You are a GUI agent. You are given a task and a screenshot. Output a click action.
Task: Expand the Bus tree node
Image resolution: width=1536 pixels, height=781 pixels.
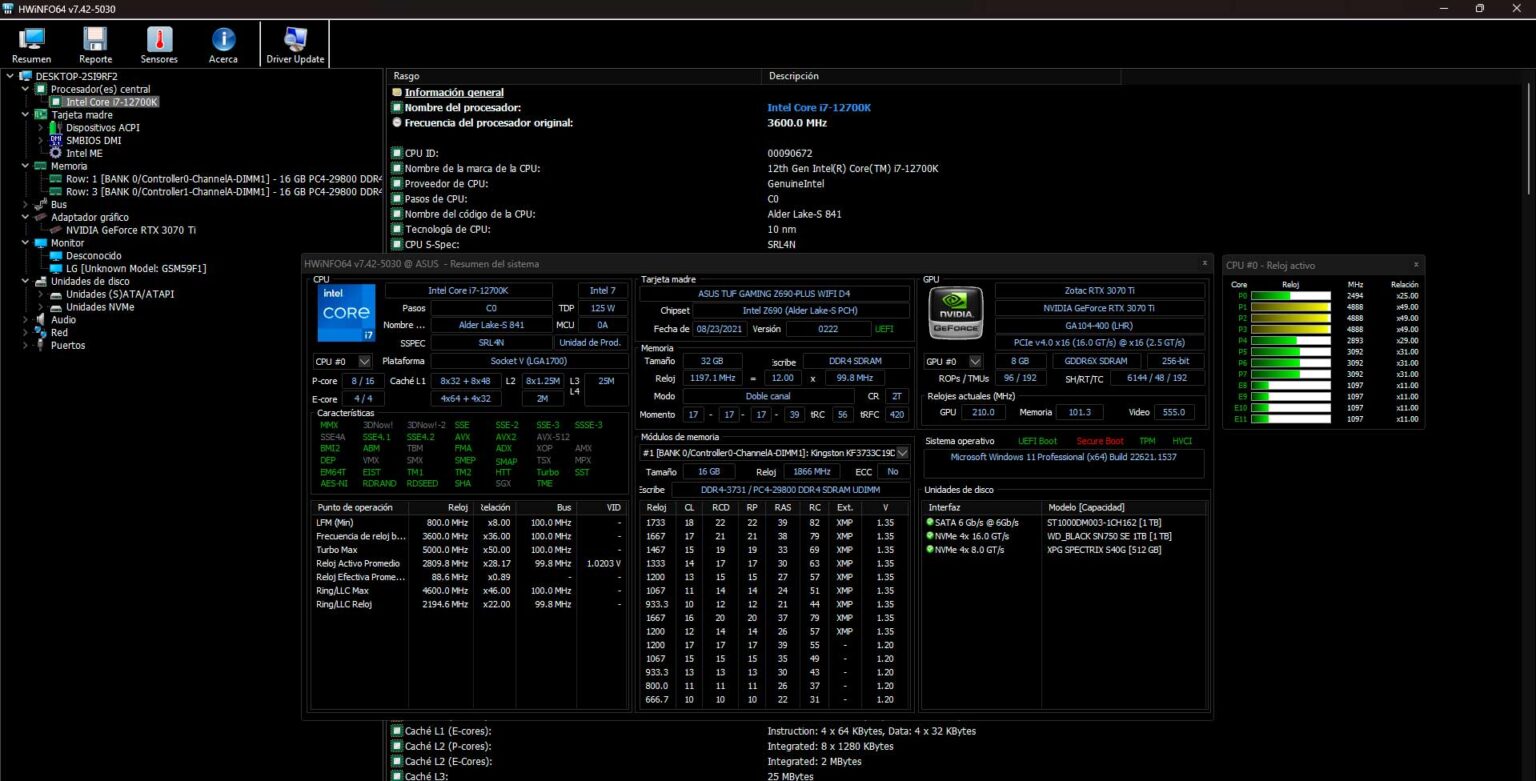tap(24, 204)
